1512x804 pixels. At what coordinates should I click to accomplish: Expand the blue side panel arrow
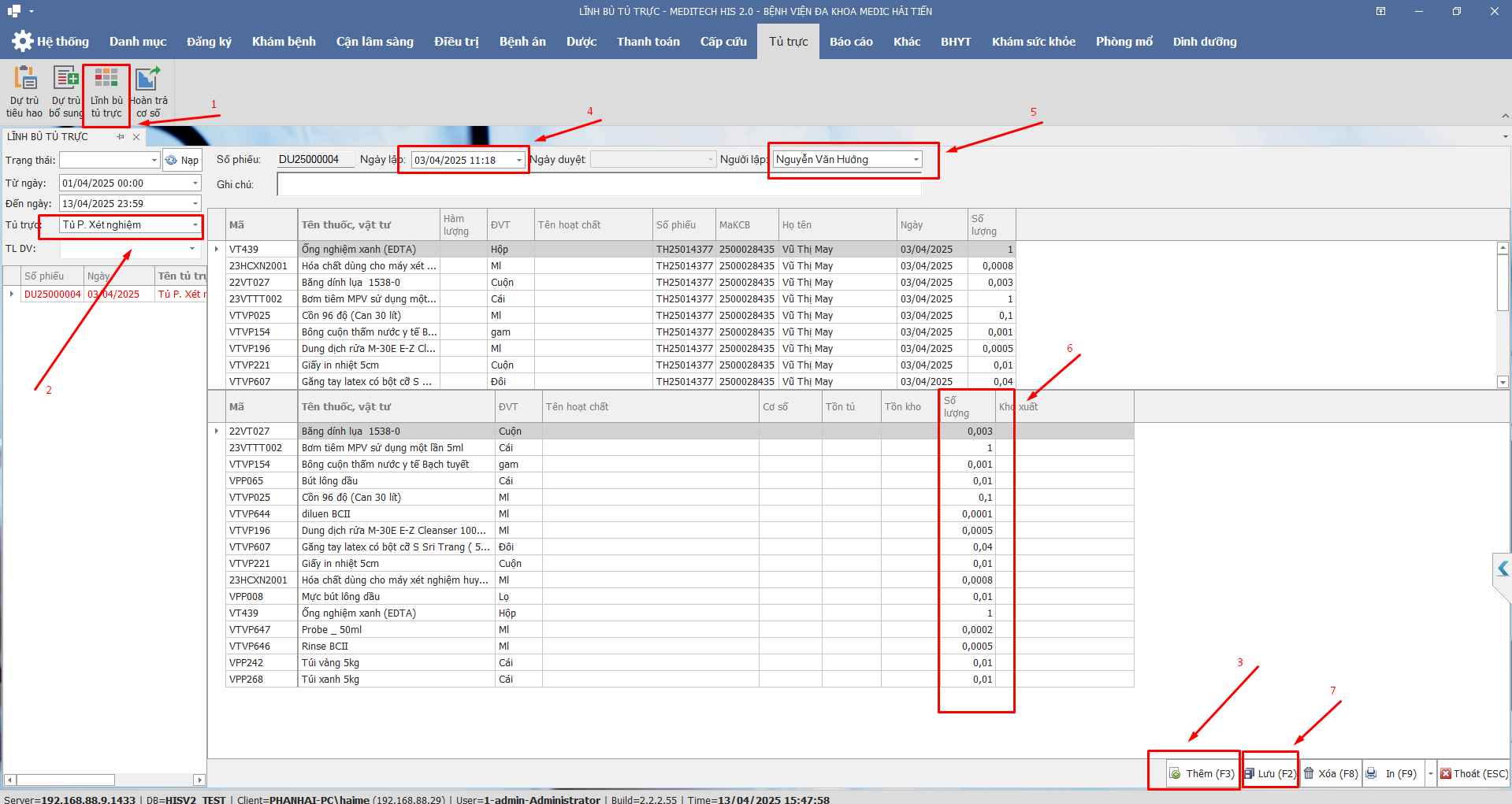[x=1503, y=569]
